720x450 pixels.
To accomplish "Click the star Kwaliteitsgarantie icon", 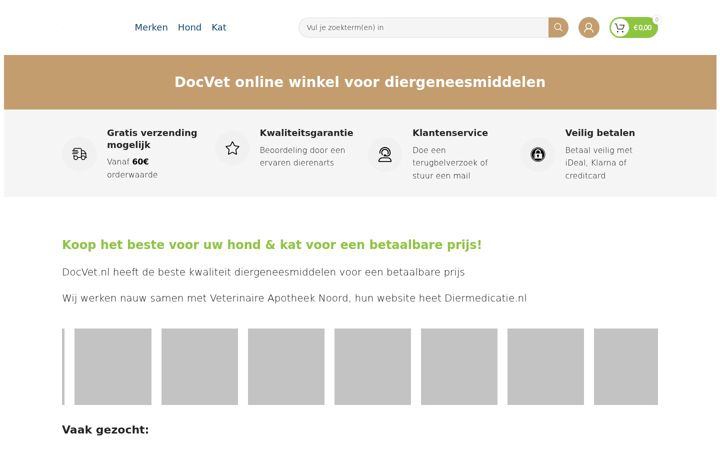I will click(x=232, y=148).
